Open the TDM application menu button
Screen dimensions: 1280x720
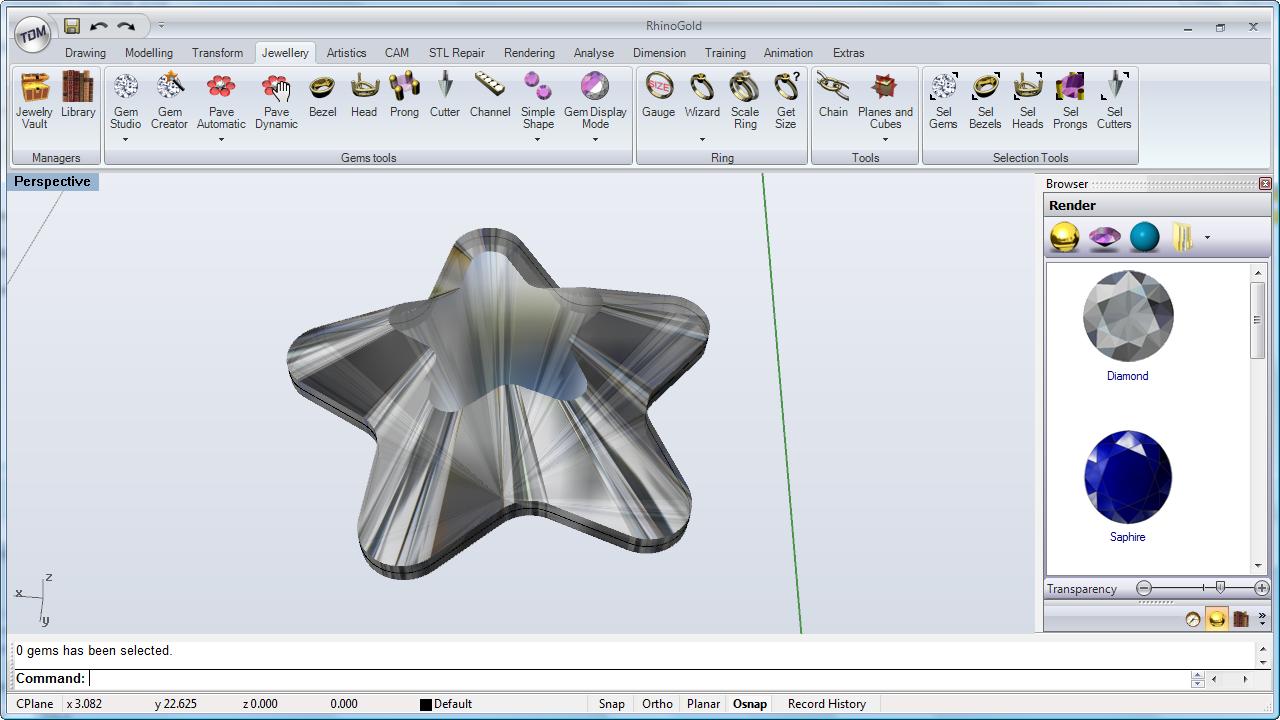33,33
